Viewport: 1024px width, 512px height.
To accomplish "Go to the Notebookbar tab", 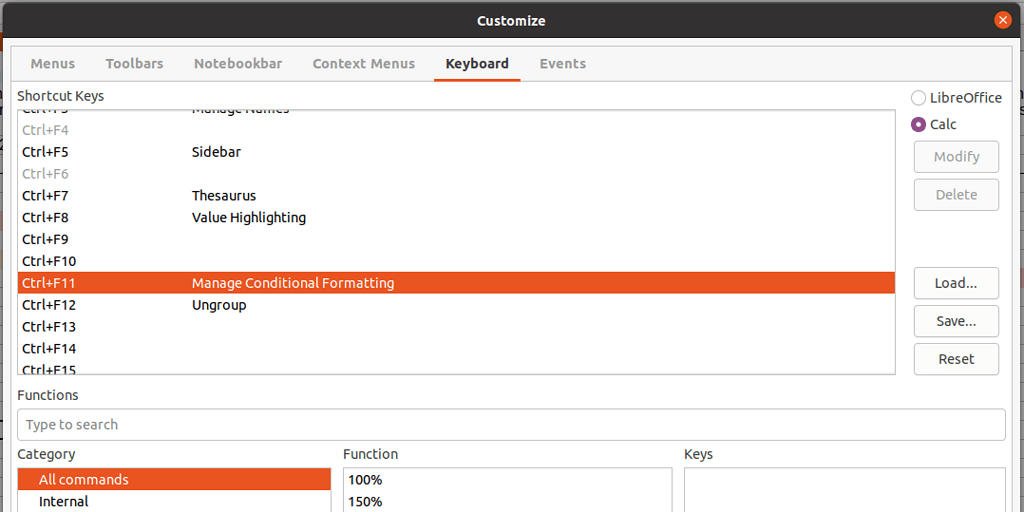I will click(238, 63).
